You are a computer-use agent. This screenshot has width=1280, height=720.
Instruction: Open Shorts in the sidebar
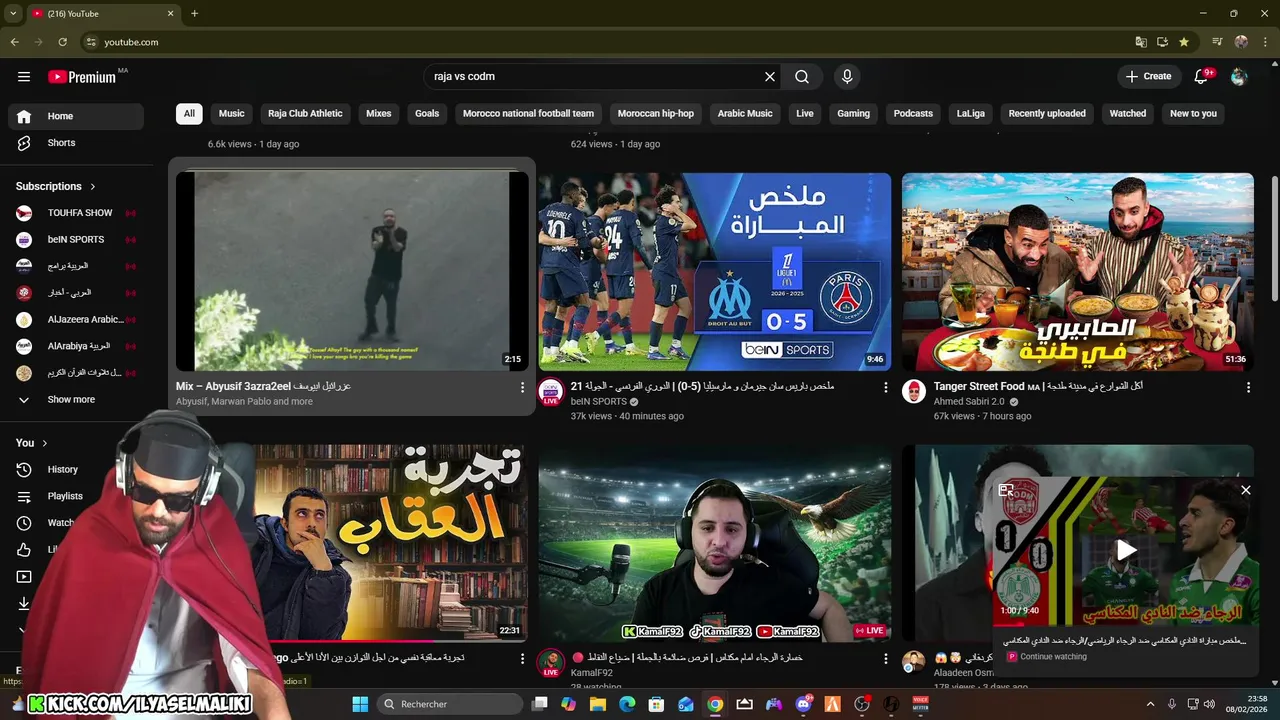76,143
